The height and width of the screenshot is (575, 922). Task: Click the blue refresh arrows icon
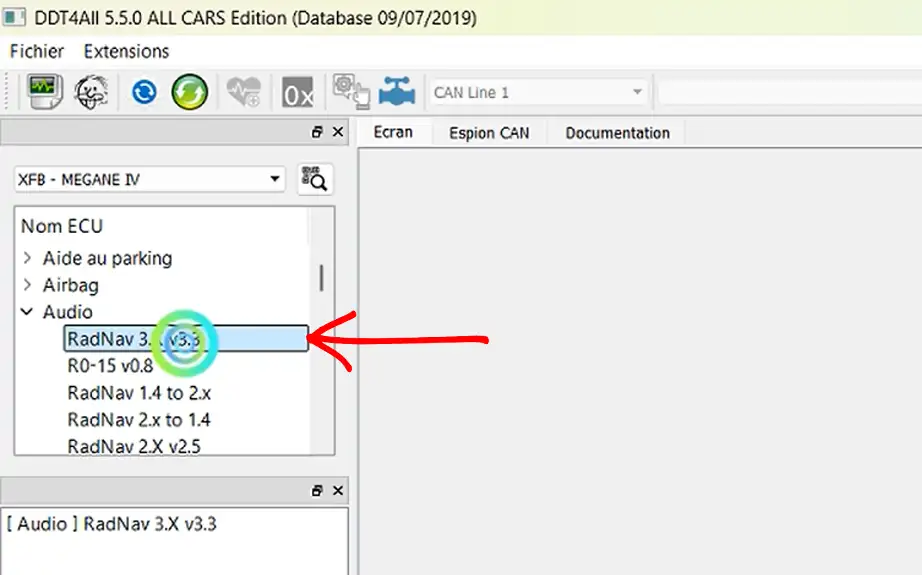[144, 92]
